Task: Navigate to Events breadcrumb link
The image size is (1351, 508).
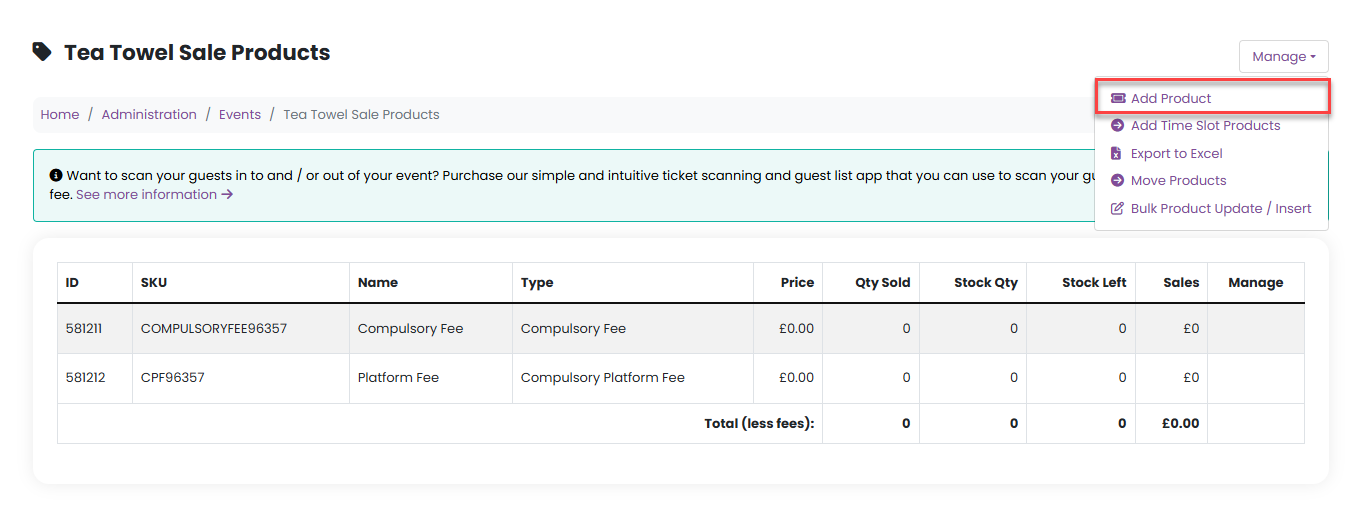Action: coord(240,115)
